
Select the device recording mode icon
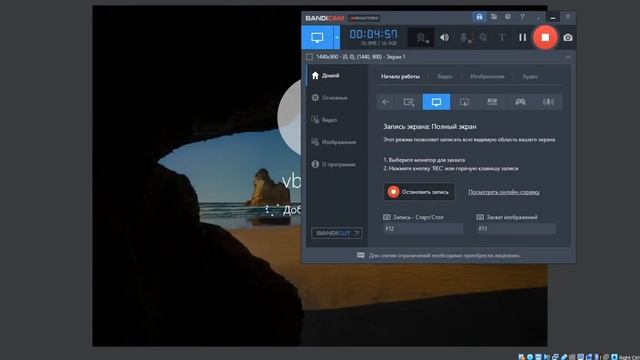click(x=492, y=102)
